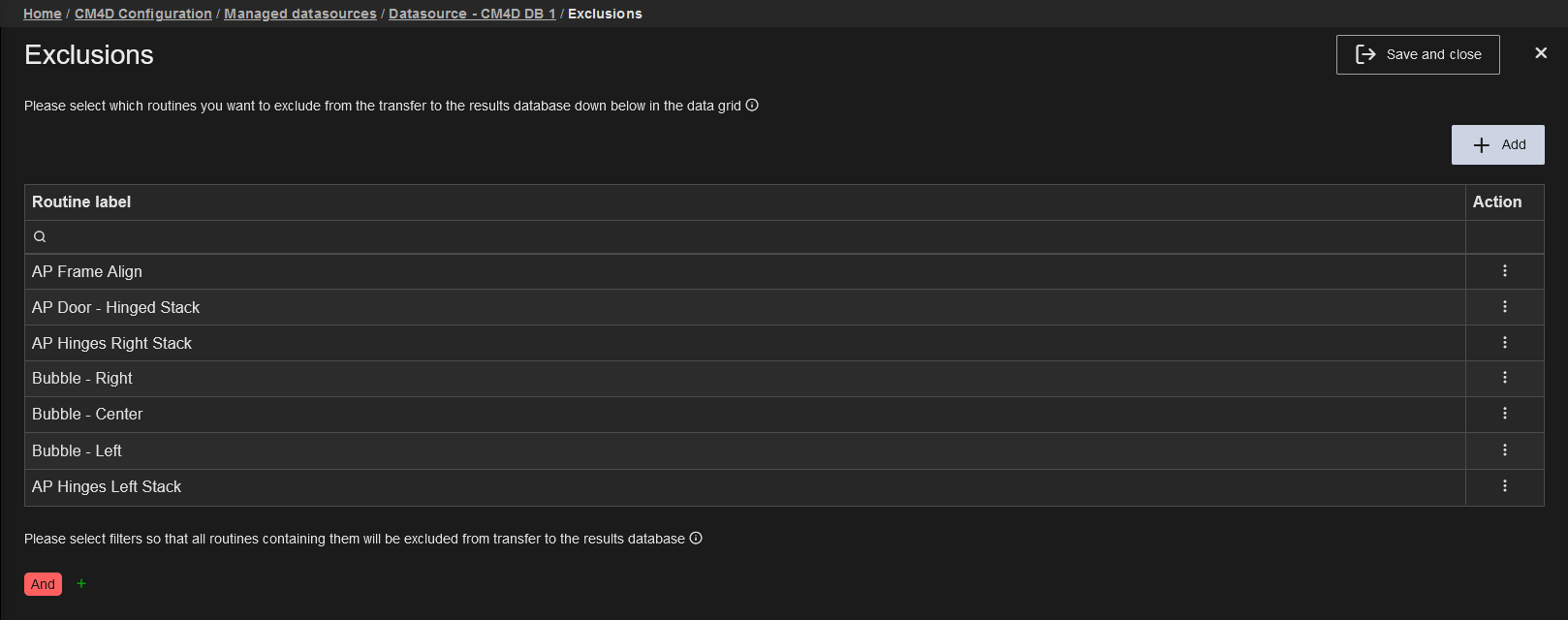Viewport: 1568px width, 620px height.
Task: Navigate to Managed datasources breadcrumb
Action: coord(299,14)
